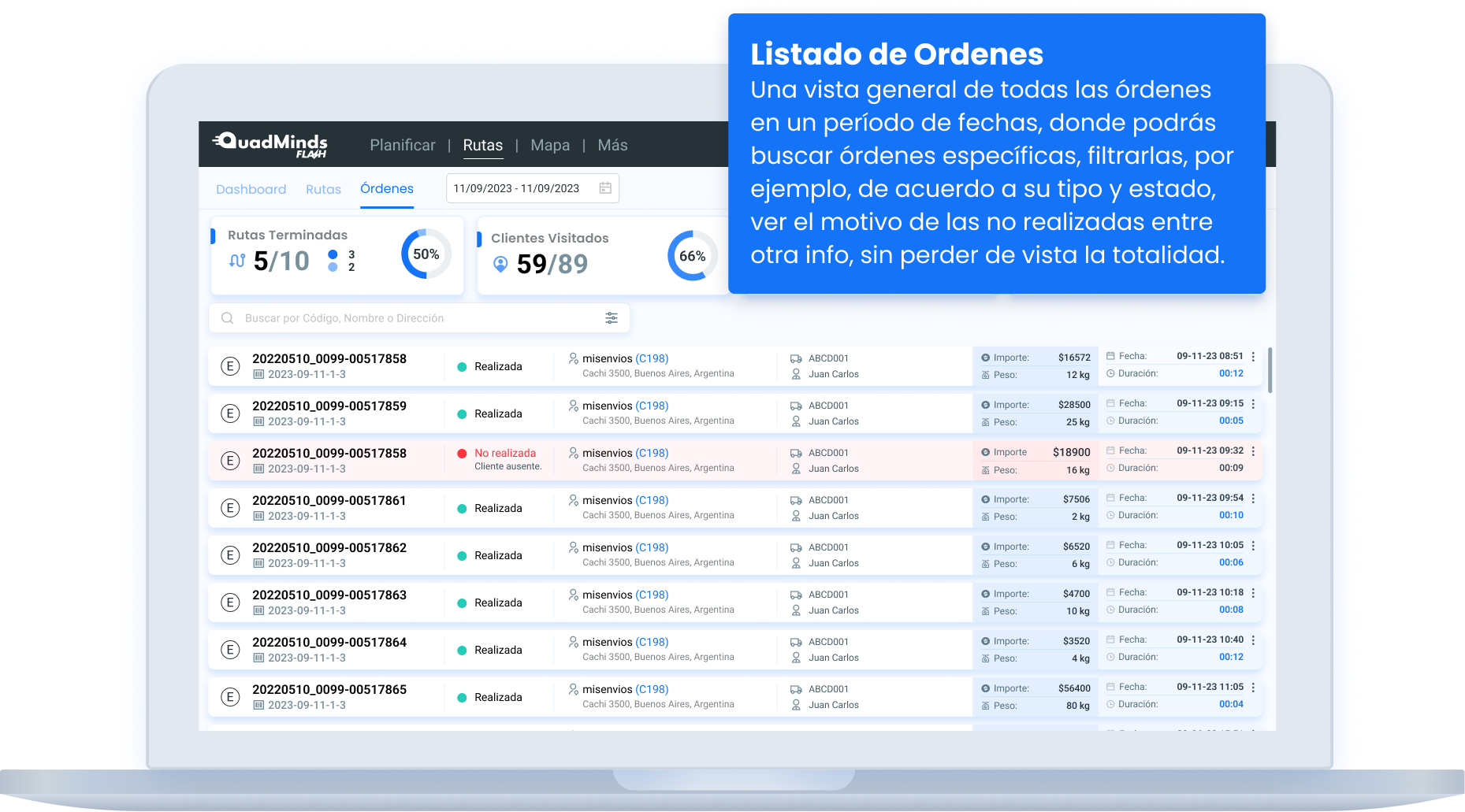This screenshot has width=1465, height=812.
Task: Expand options menu for order 00517864
Action: pyautogui.click(x=1253, y=640)
